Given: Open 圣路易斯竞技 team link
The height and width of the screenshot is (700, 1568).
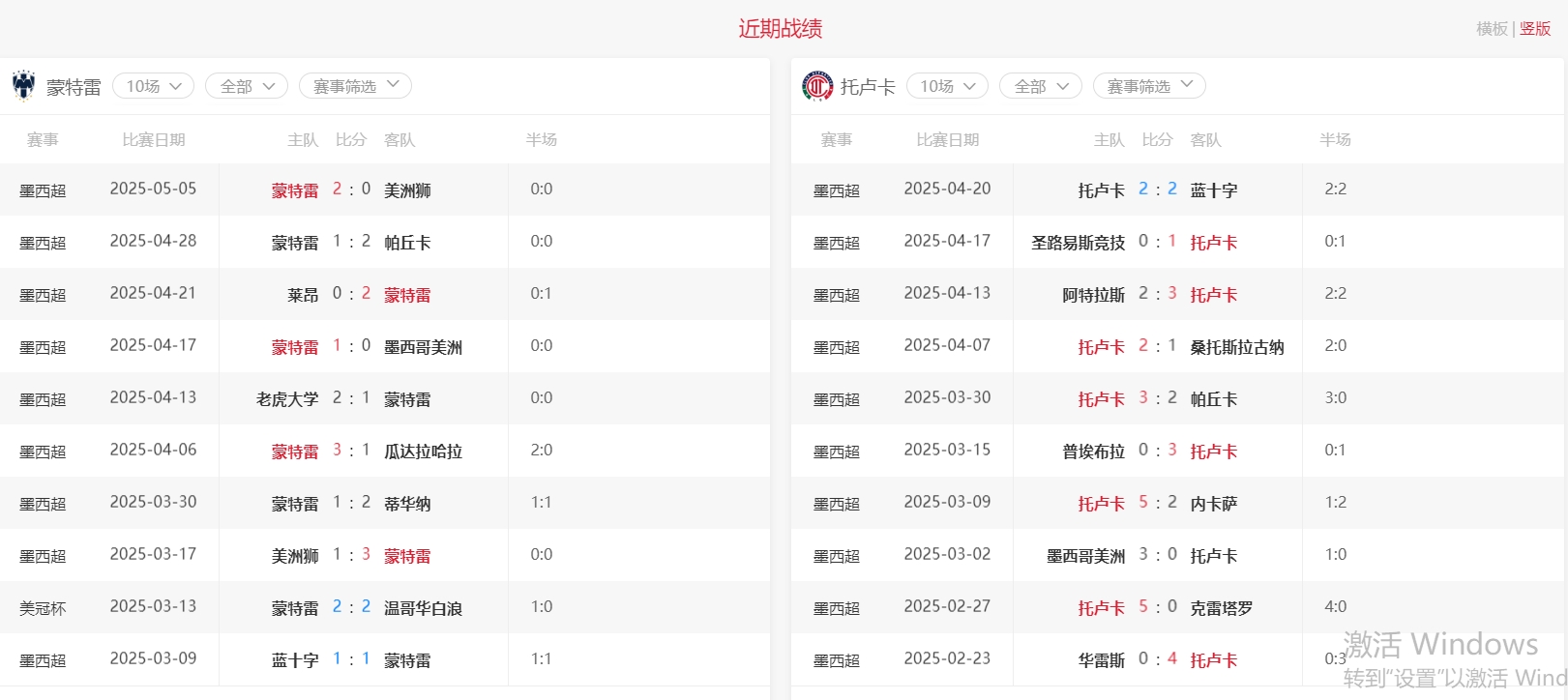Looking at the screenshot, I should coord(1078,243).
